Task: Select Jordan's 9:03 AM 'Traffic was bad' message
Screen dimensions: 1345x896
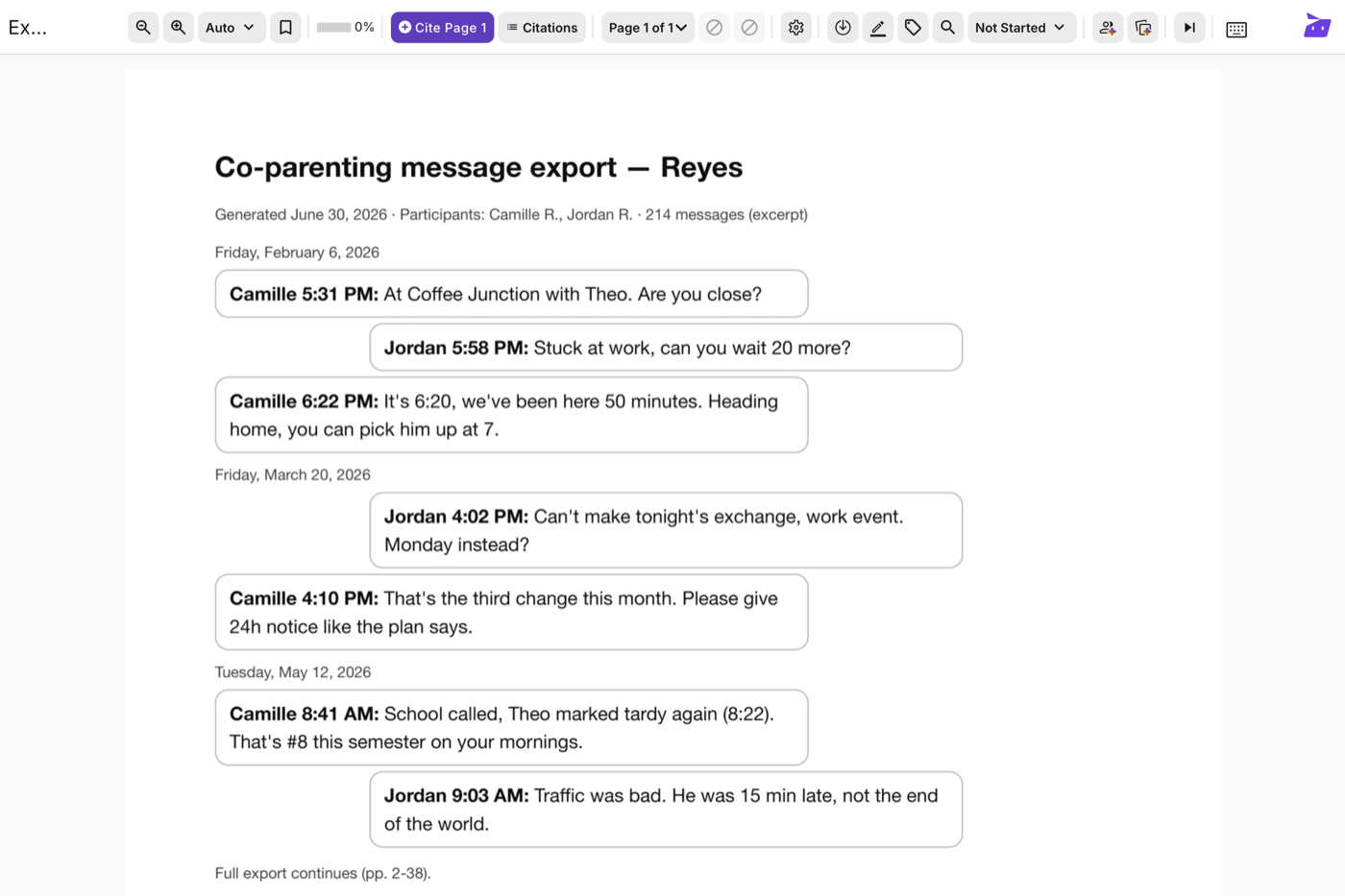Action: pos(666,810)
